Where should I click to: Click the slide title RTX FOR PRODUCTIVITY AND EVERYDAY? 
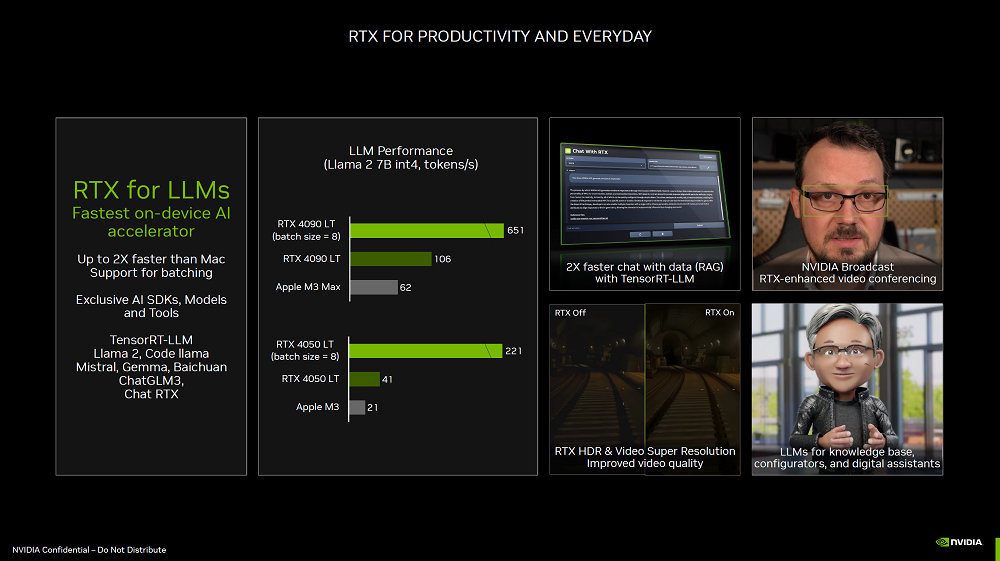pos(500,36)
